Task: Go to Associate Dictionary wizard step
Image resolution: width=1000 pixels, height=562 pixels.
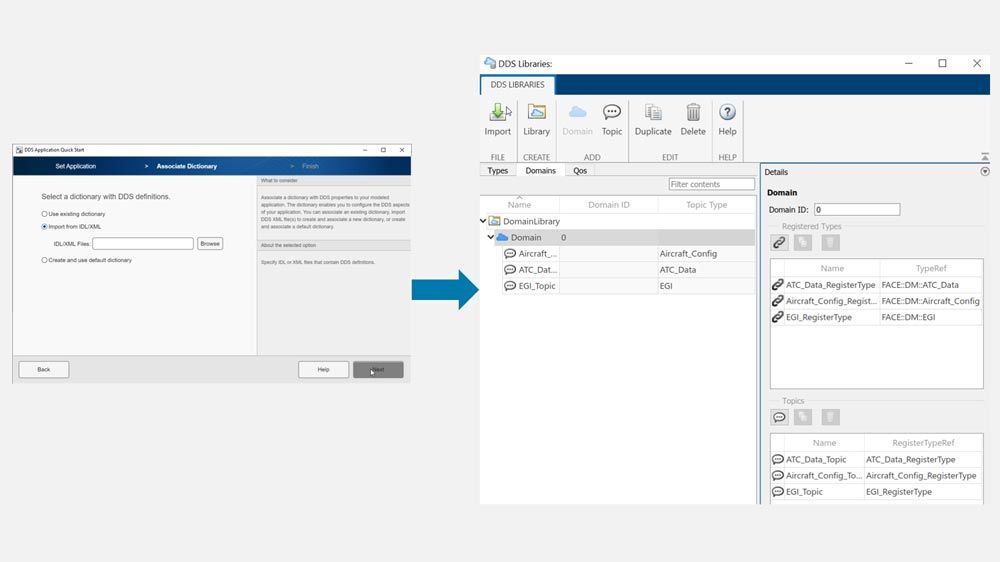Action: (187, 166)
